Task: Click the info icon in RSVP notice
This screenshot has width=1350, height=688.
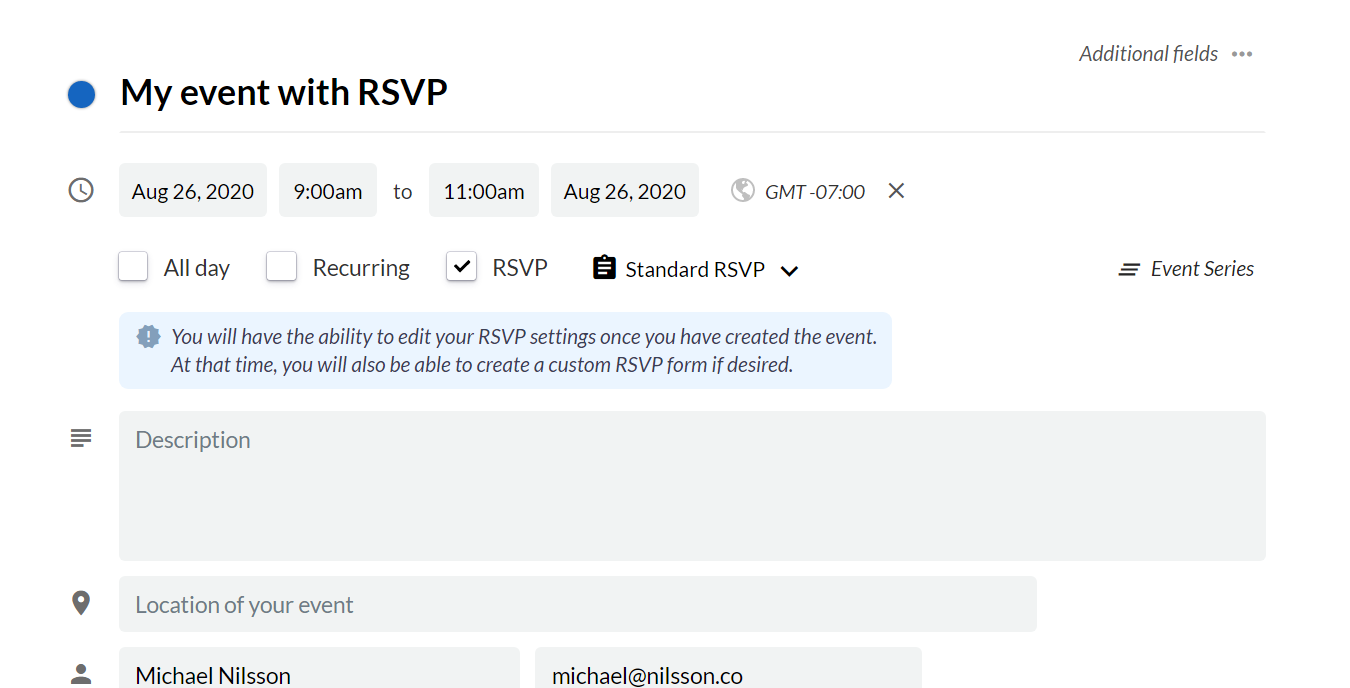Action: click(148, 336)
